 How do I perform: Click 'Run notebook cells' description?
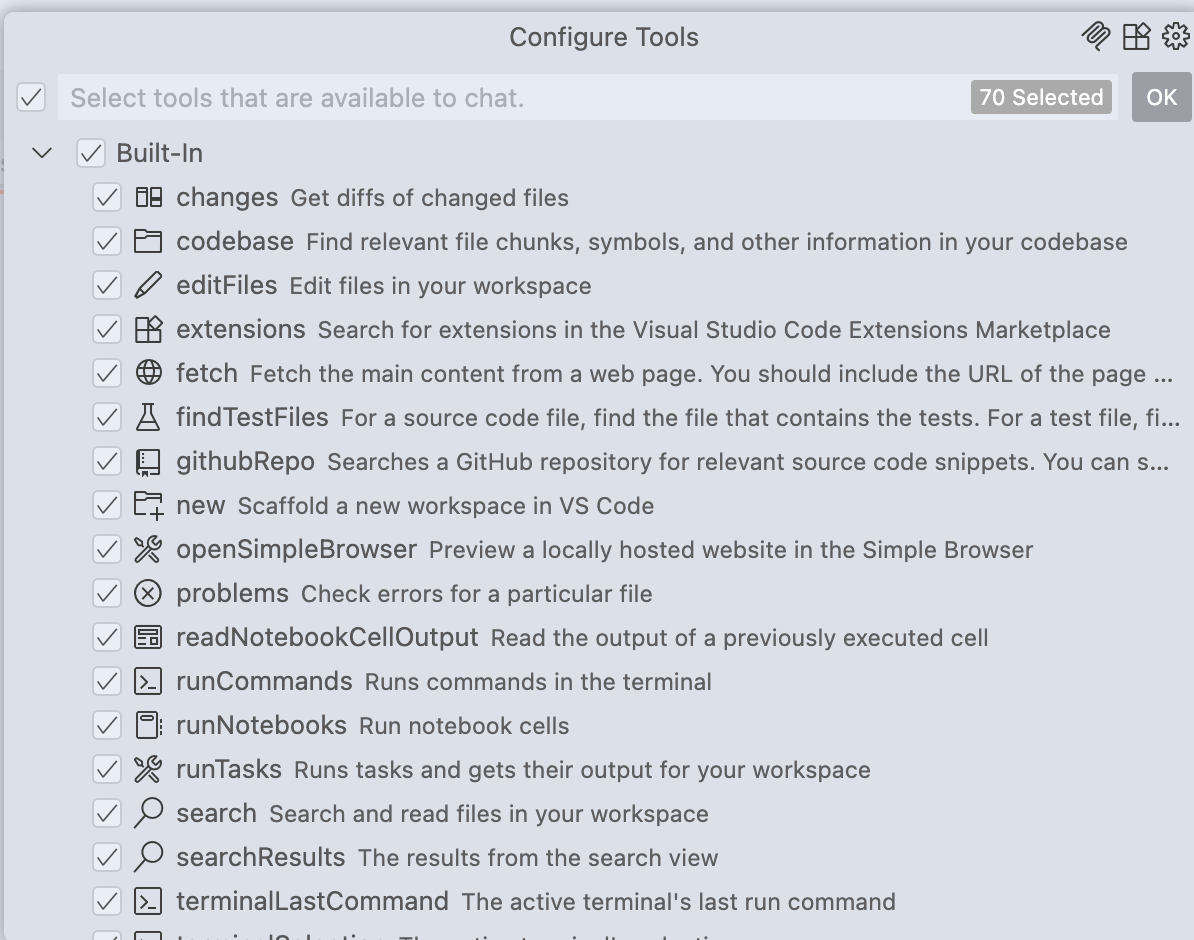tap(464, 725)
